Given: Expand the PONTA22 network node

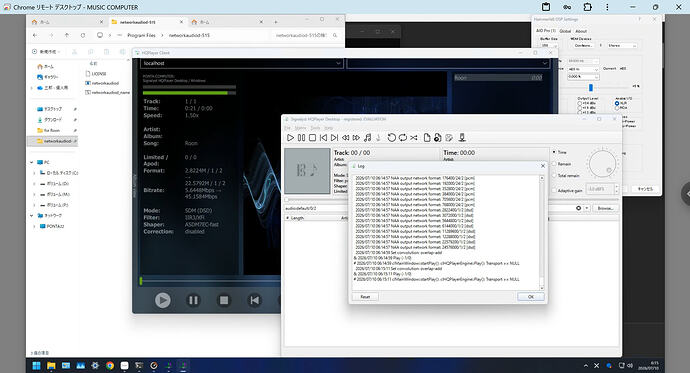Looking at the screenshot, I should (x=34, y=226).
